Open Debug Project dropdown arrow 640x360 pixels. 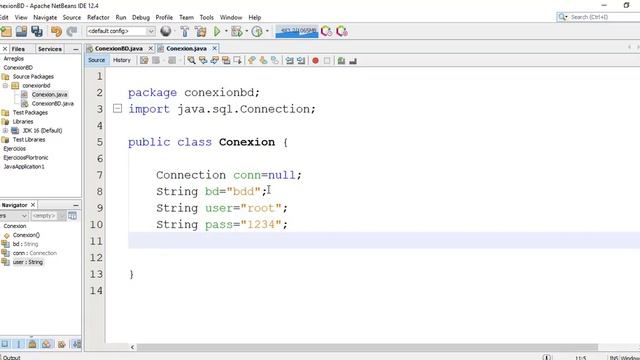[x=247, y=31]
